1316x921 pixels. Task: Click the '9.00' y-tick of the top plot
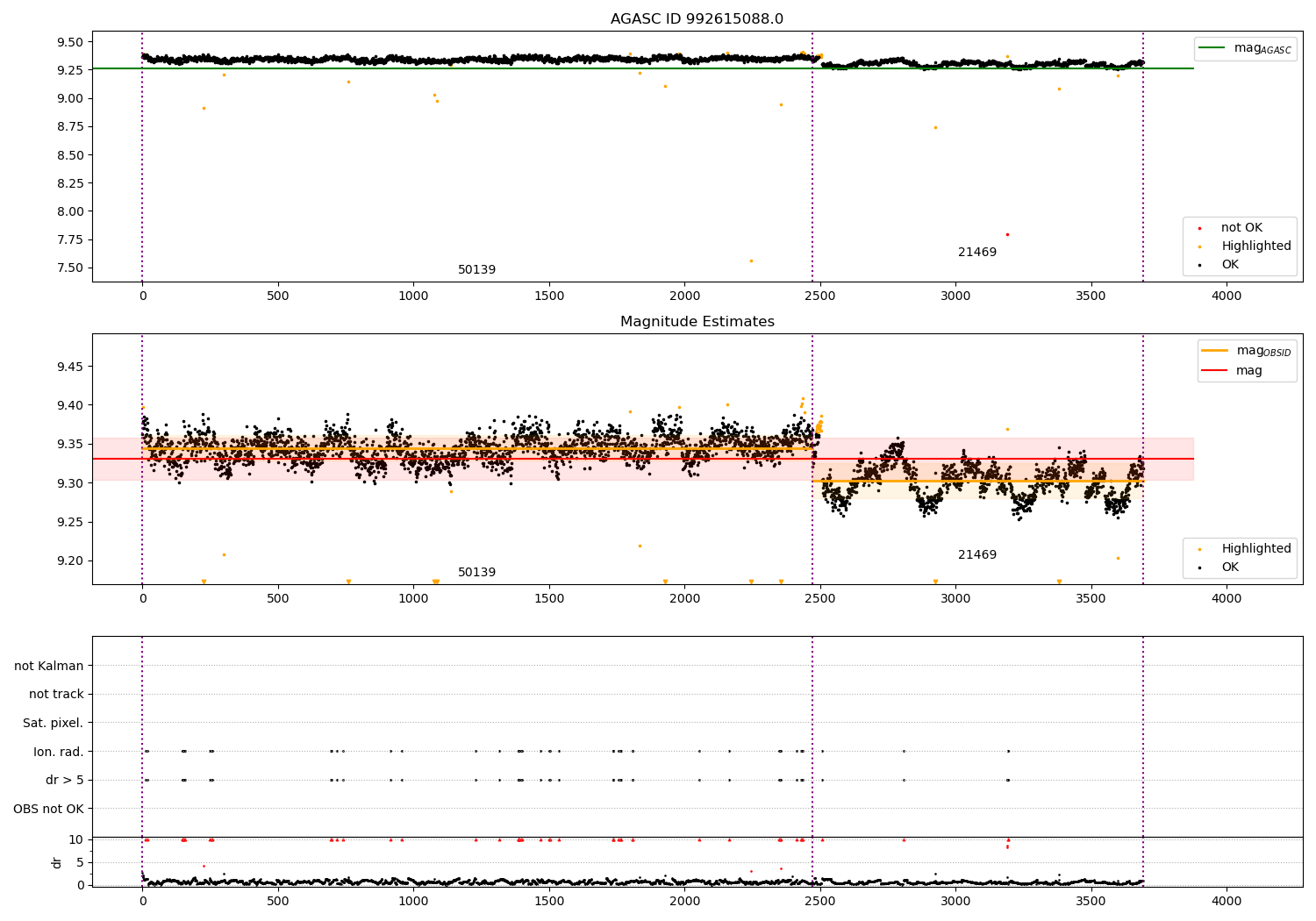[x=68, y=98]
